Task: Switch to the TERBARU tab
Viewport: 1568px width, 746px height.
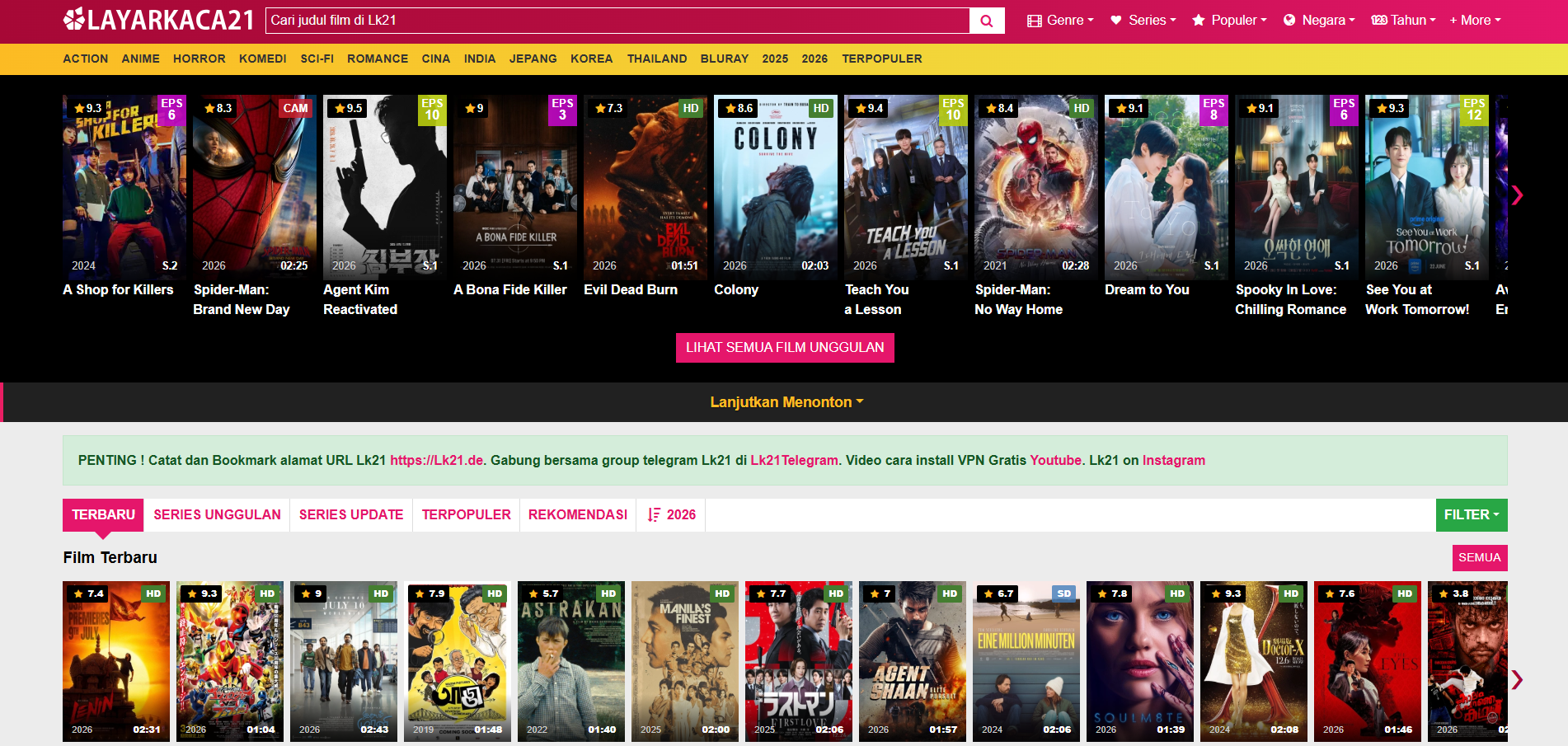Action: [103, 515]
